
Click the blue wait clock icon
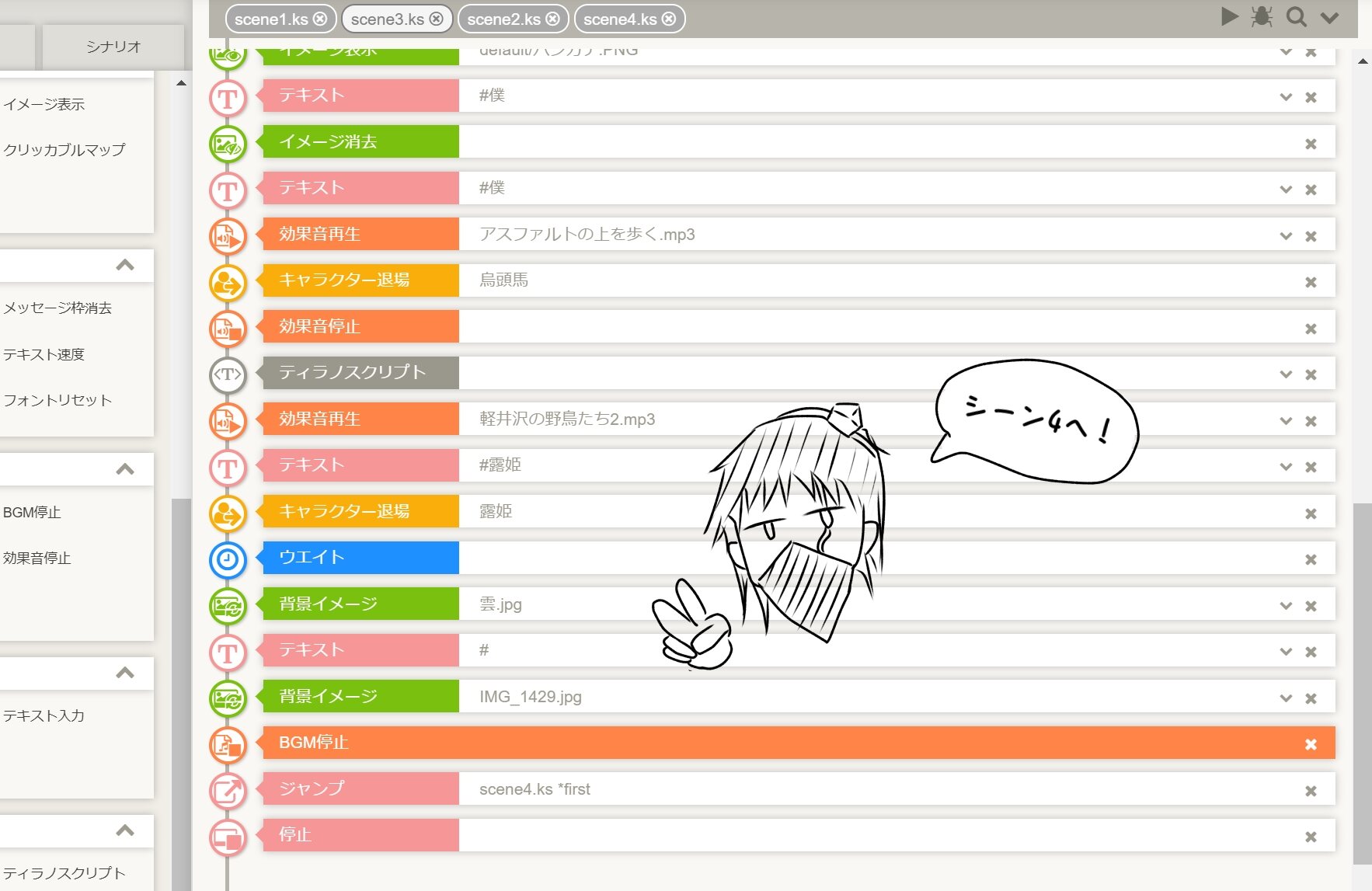(x=228, y=559)
